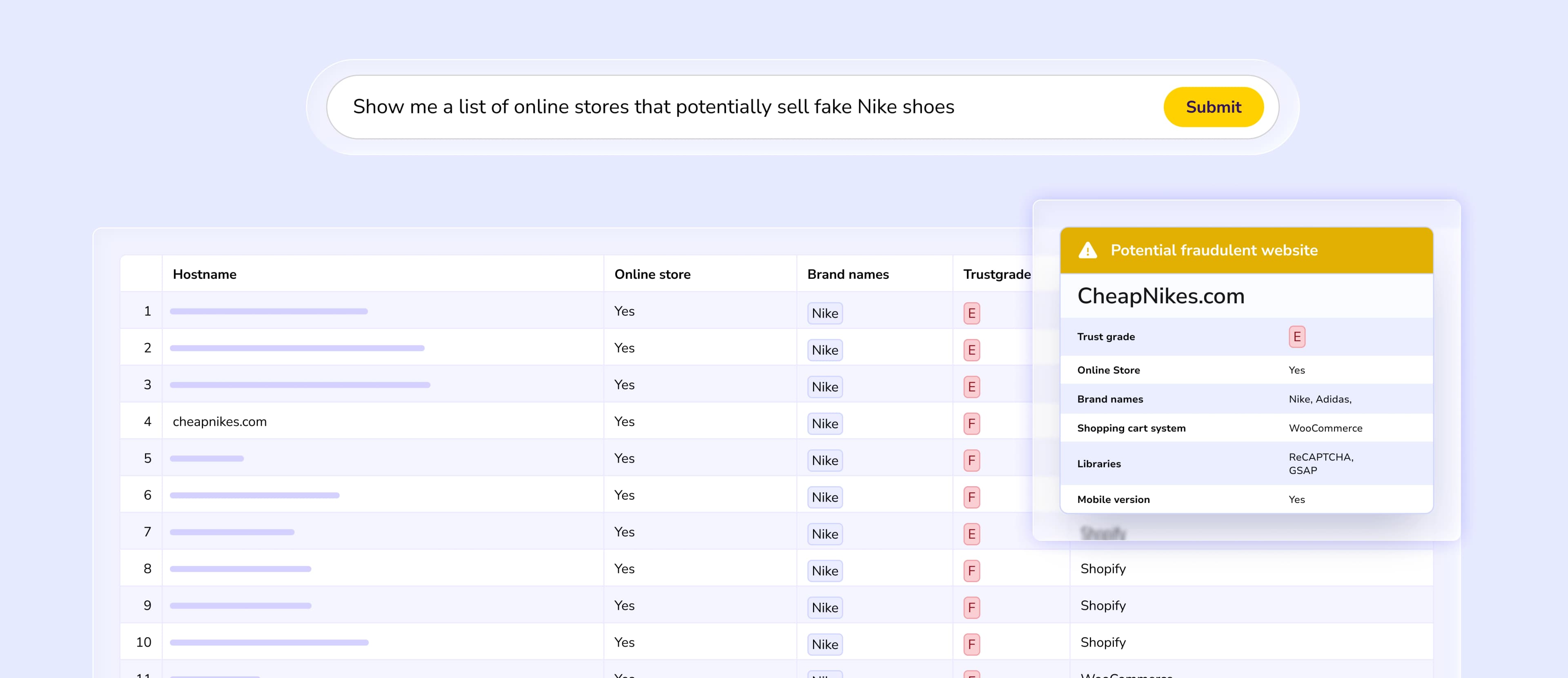Click the F trustgrade badge in row 10
Screen dimensions: 1568x678
pos(971,644)
